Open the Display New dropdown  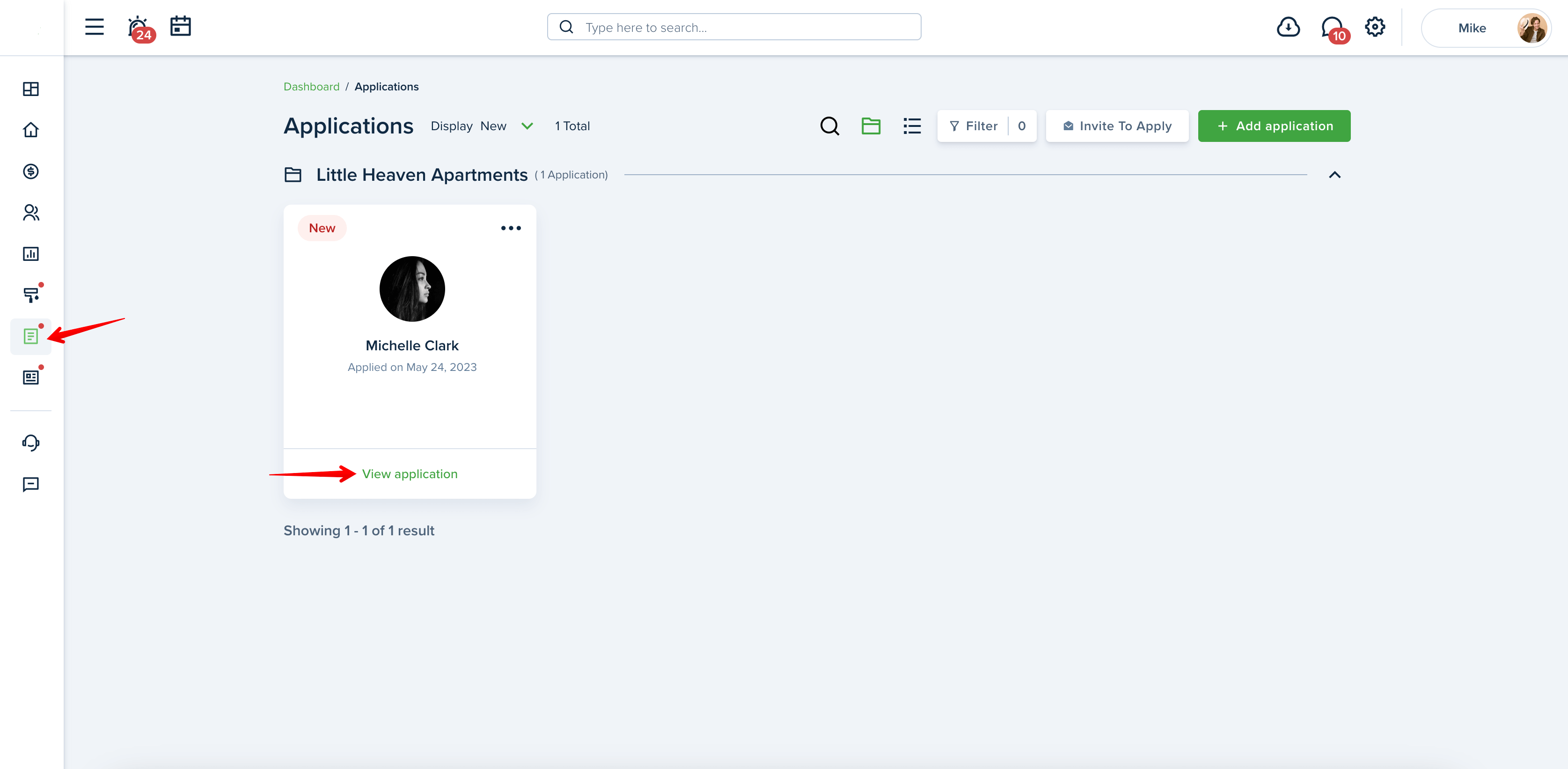[x=482, y=126]
